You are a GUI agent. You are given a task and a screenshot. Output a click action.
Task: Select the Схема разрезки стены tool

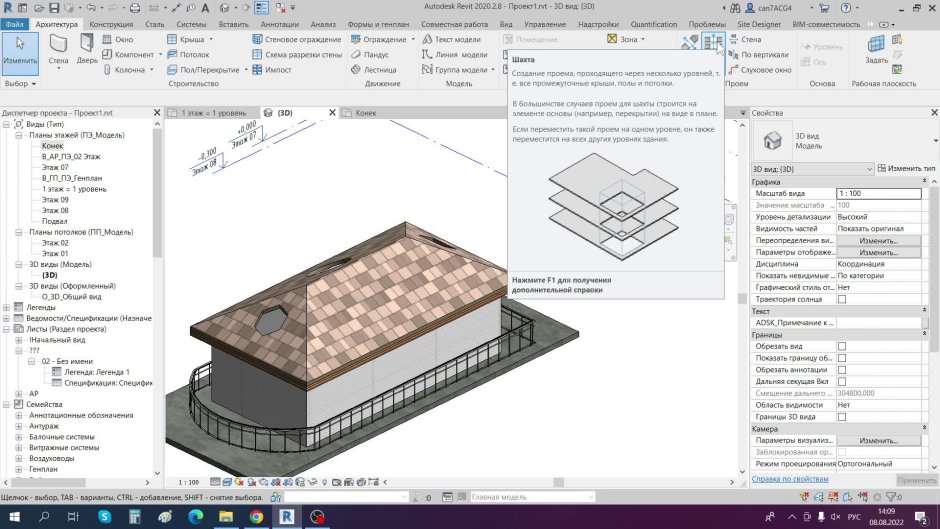(297, 55)
